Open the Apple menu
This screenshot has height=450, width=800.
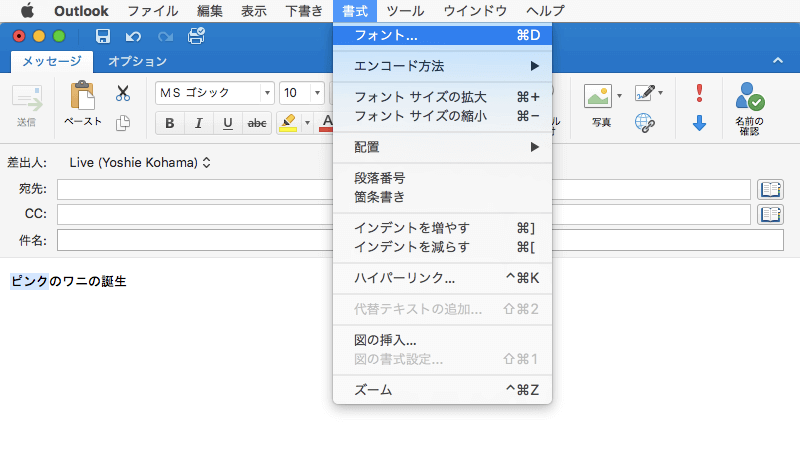28,11
